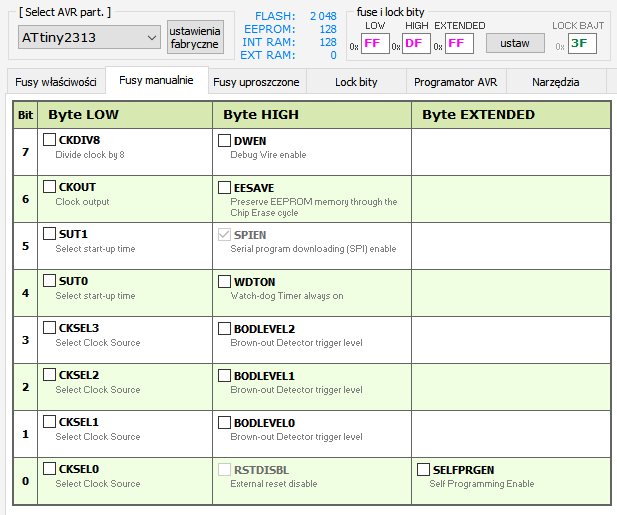
Task: Enable the DWEN debug wire checkbox
Action: (x=224, y=140)
